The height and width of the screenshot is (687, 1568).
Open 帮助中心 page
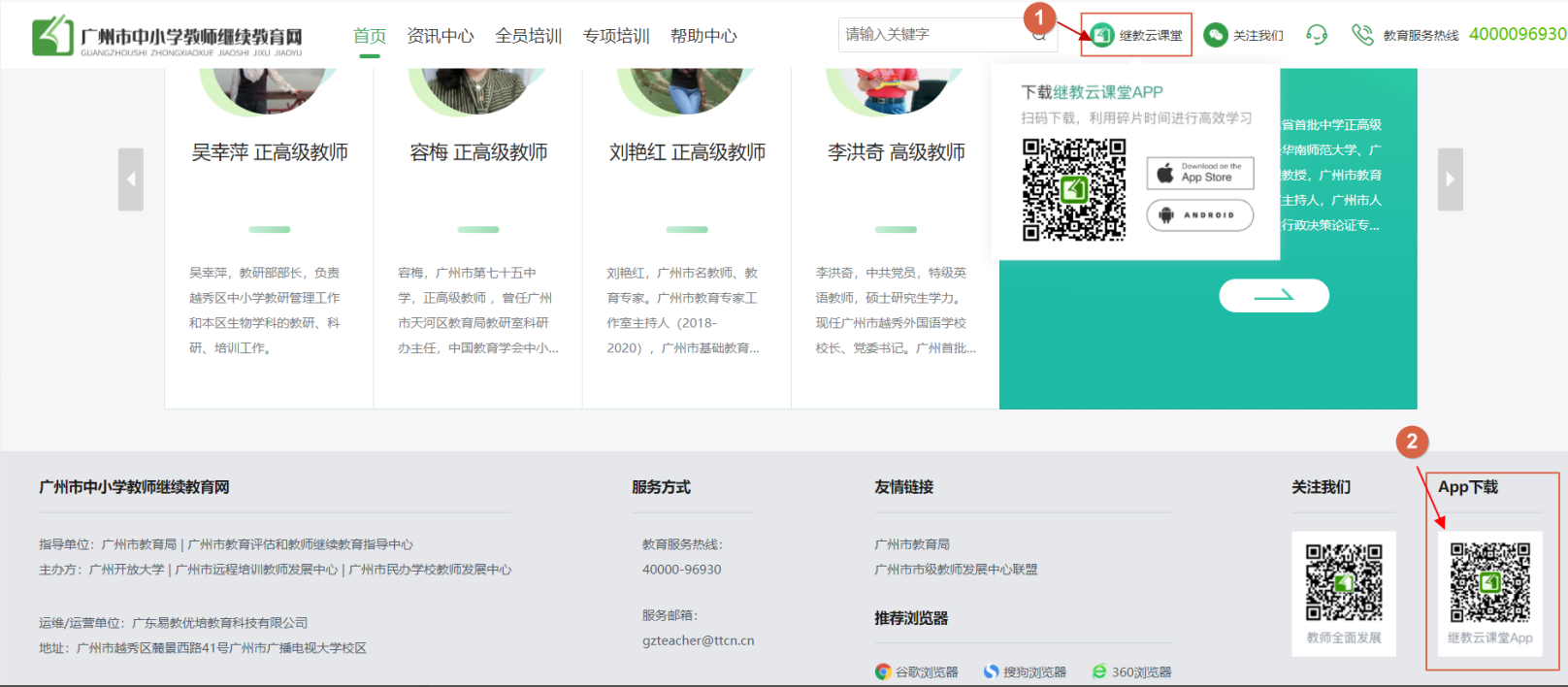click(x=703, y=36)
